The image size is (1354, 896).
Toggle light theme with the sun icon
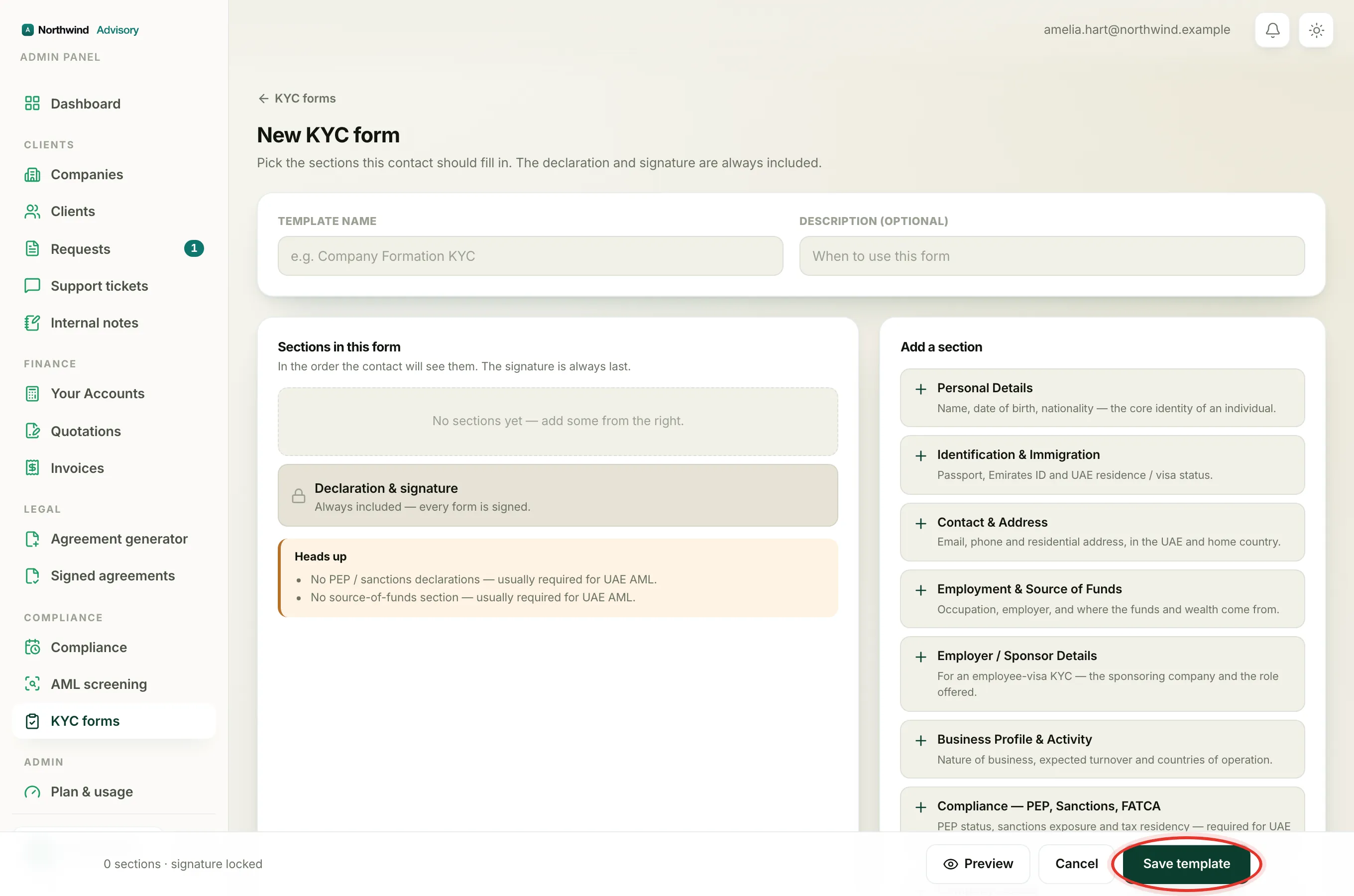(x=1316, y=30)
